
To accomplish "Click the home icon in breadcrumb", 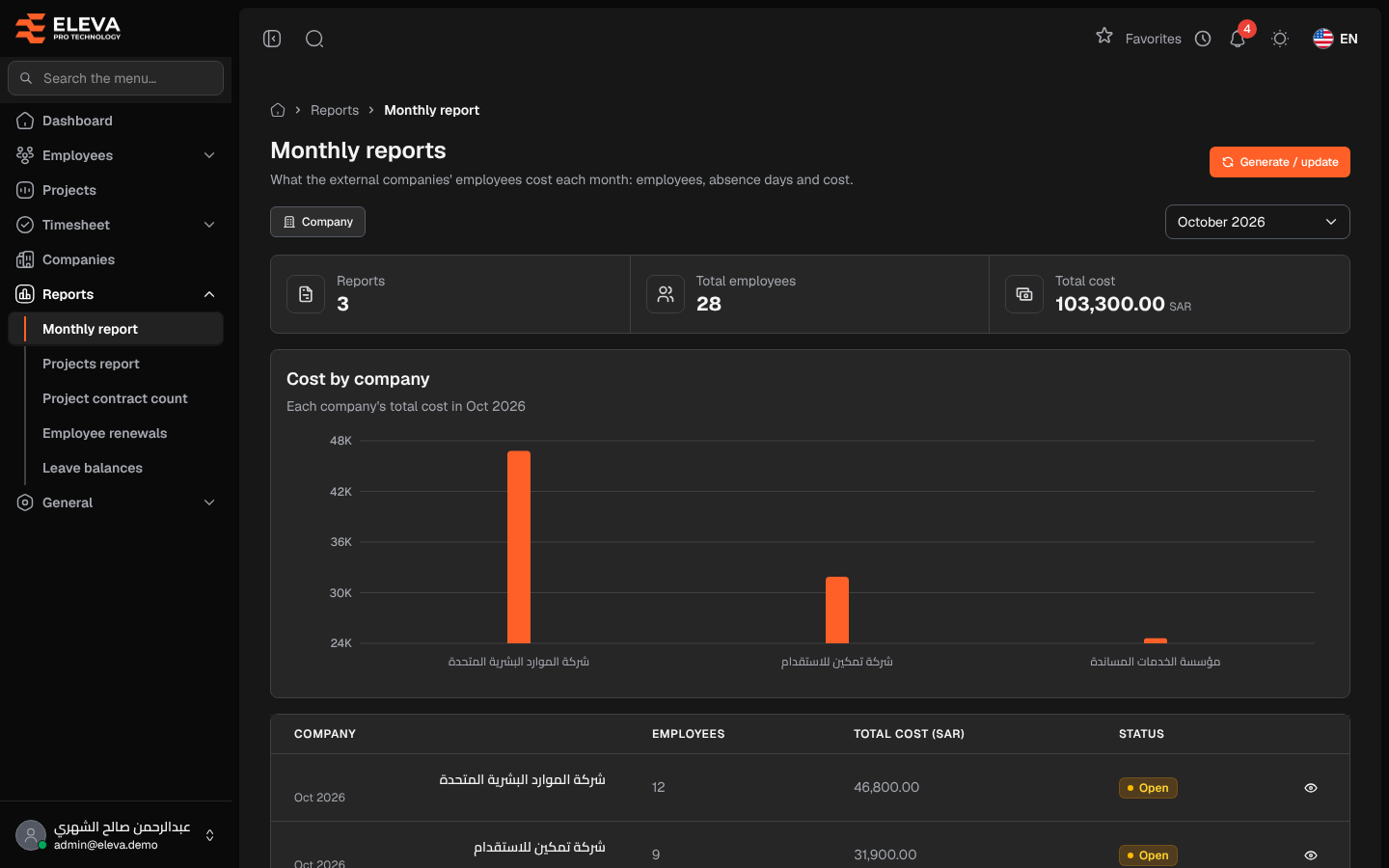I will coord(278,110).
